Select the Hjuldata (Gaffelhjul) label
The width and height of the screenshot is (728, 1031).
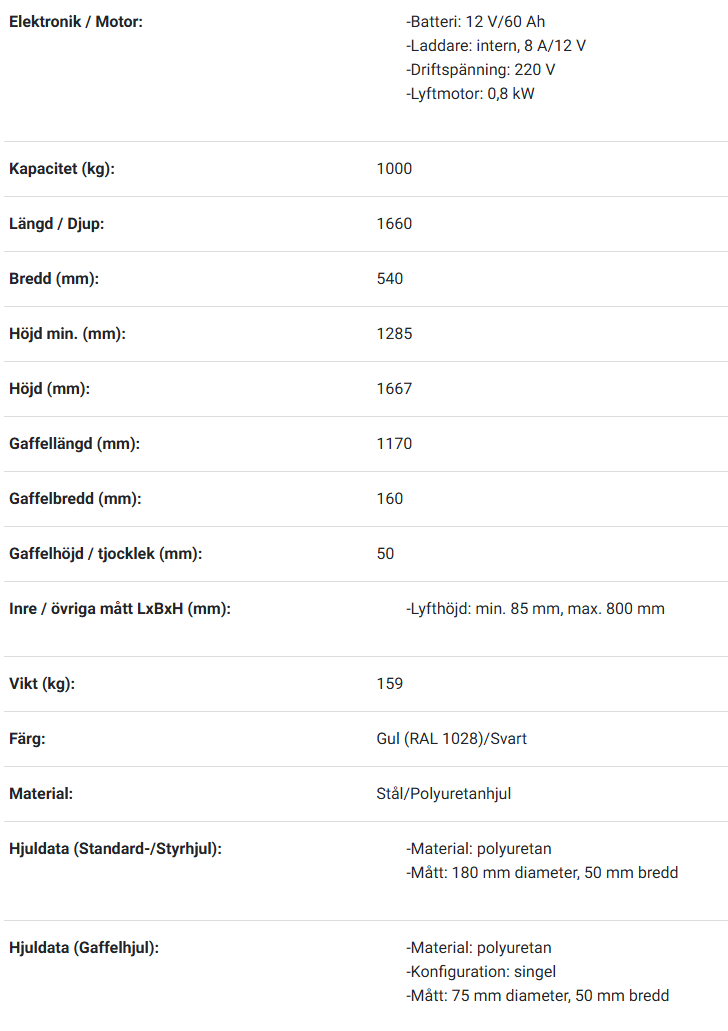point(84,948)
